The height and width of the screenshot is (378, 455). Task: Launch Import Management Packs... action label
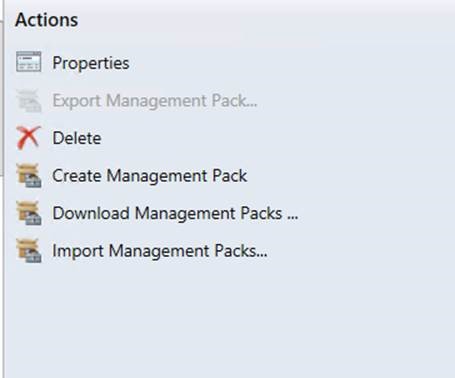[160, 251]
